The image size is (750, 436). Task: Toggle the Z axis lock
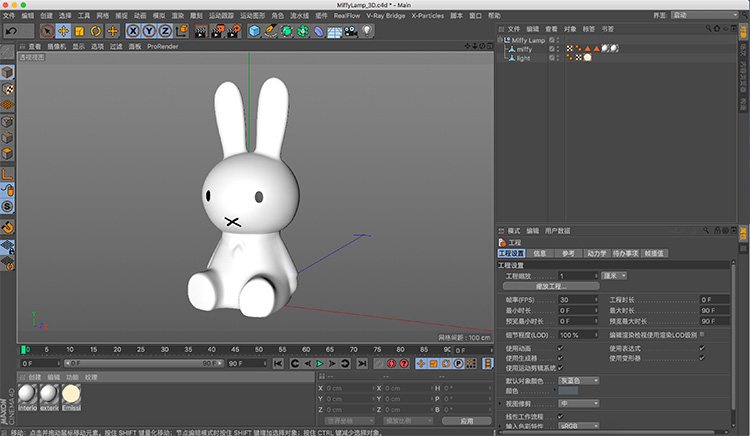pyautogui.click(x=165, y=31)
